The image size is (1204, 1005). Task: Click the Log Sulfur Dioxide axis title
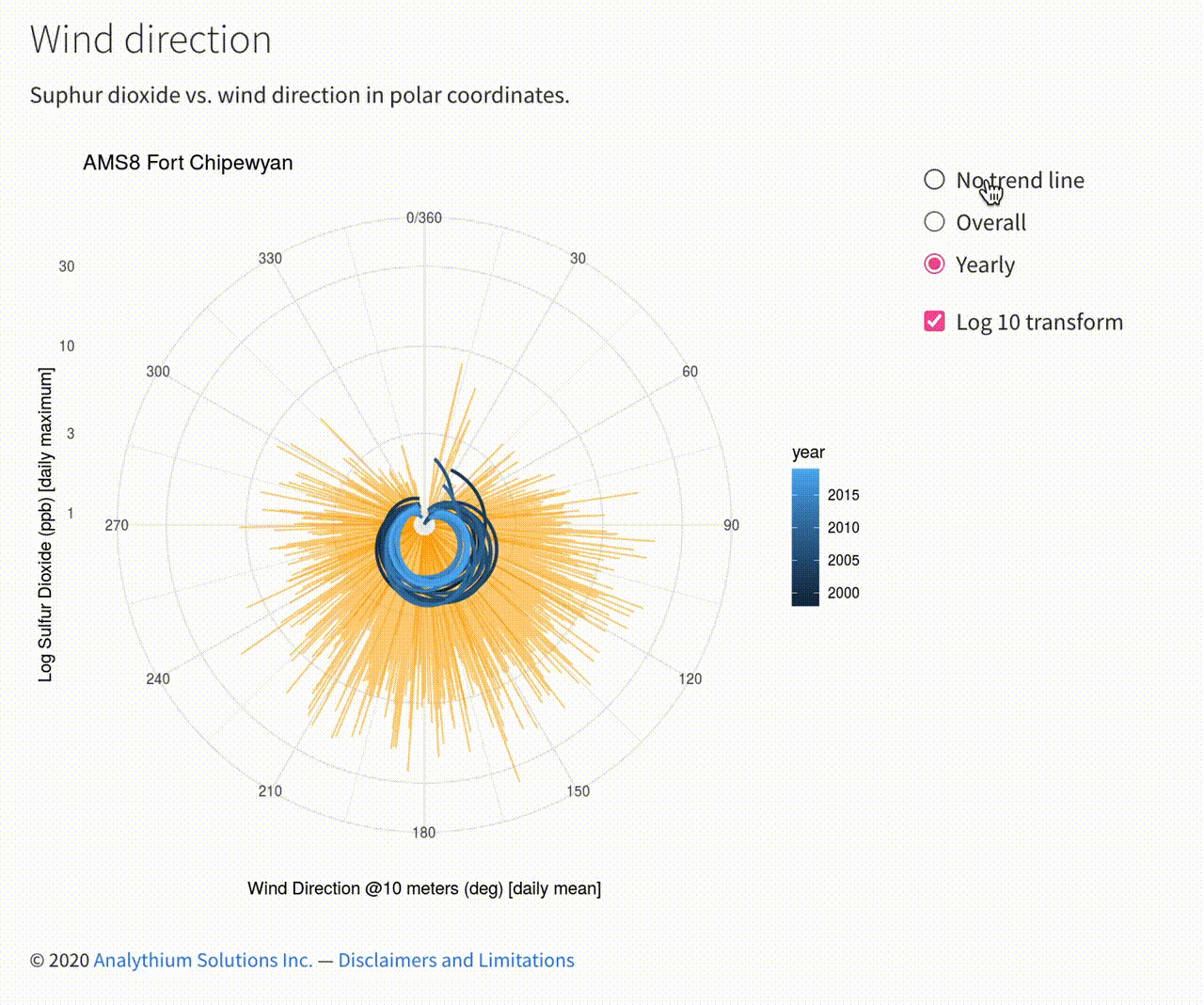click(x=46, y=524)
